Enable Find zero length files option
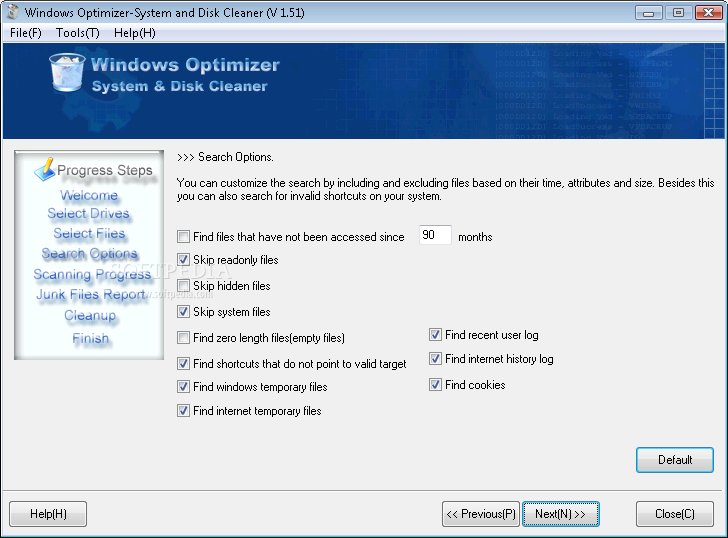This screenshot has width=728, height=538. [183, 337]
